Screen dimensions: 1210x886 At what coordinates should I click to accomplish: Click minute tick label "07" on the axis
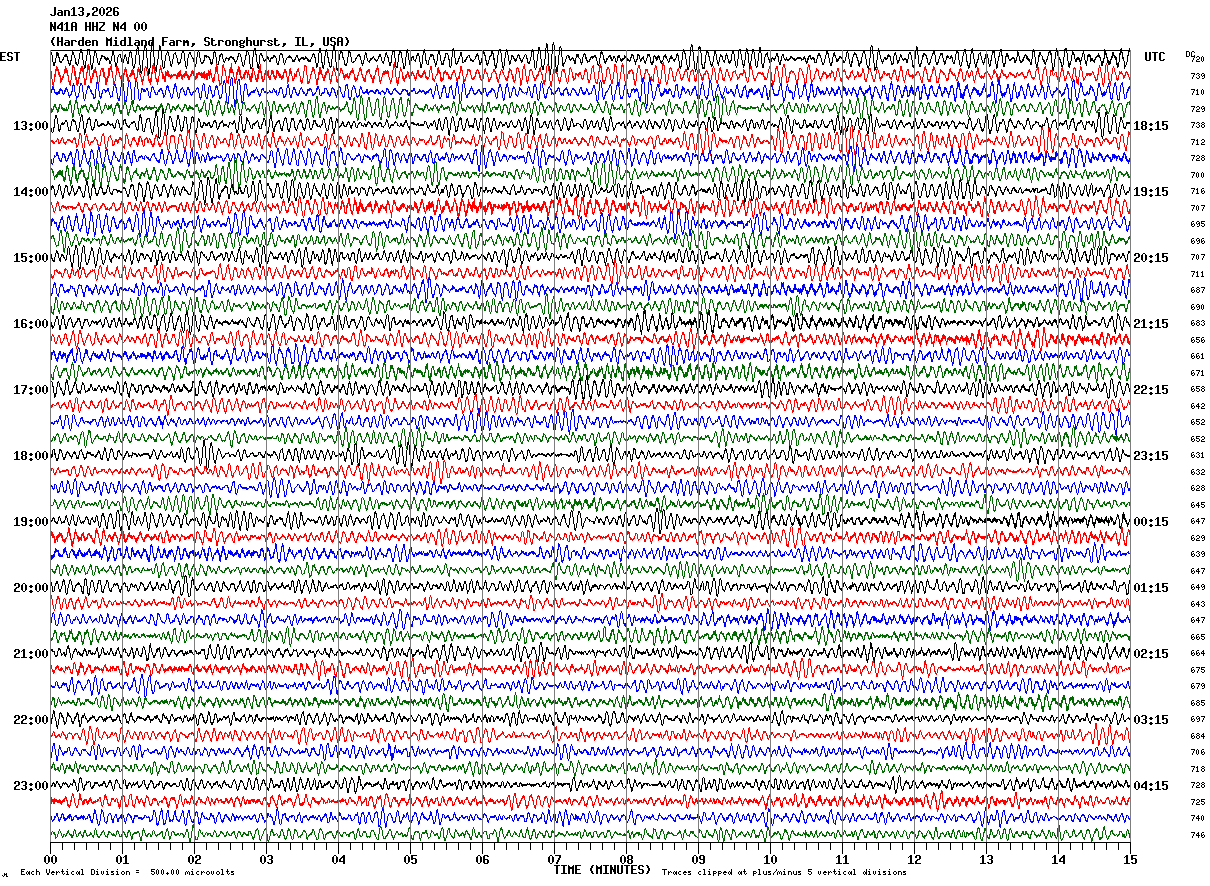click(554, 859)
